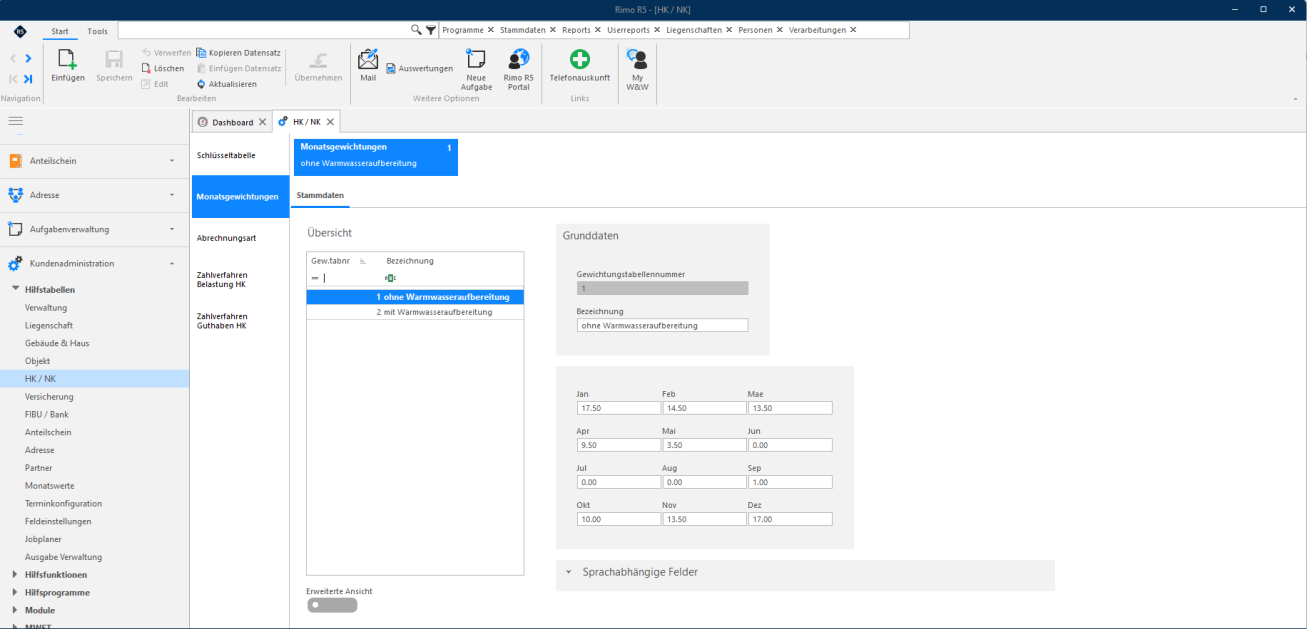Open Monatswerte in the sidebar tree
1307x629 pixels.
[x=49, y=486]
